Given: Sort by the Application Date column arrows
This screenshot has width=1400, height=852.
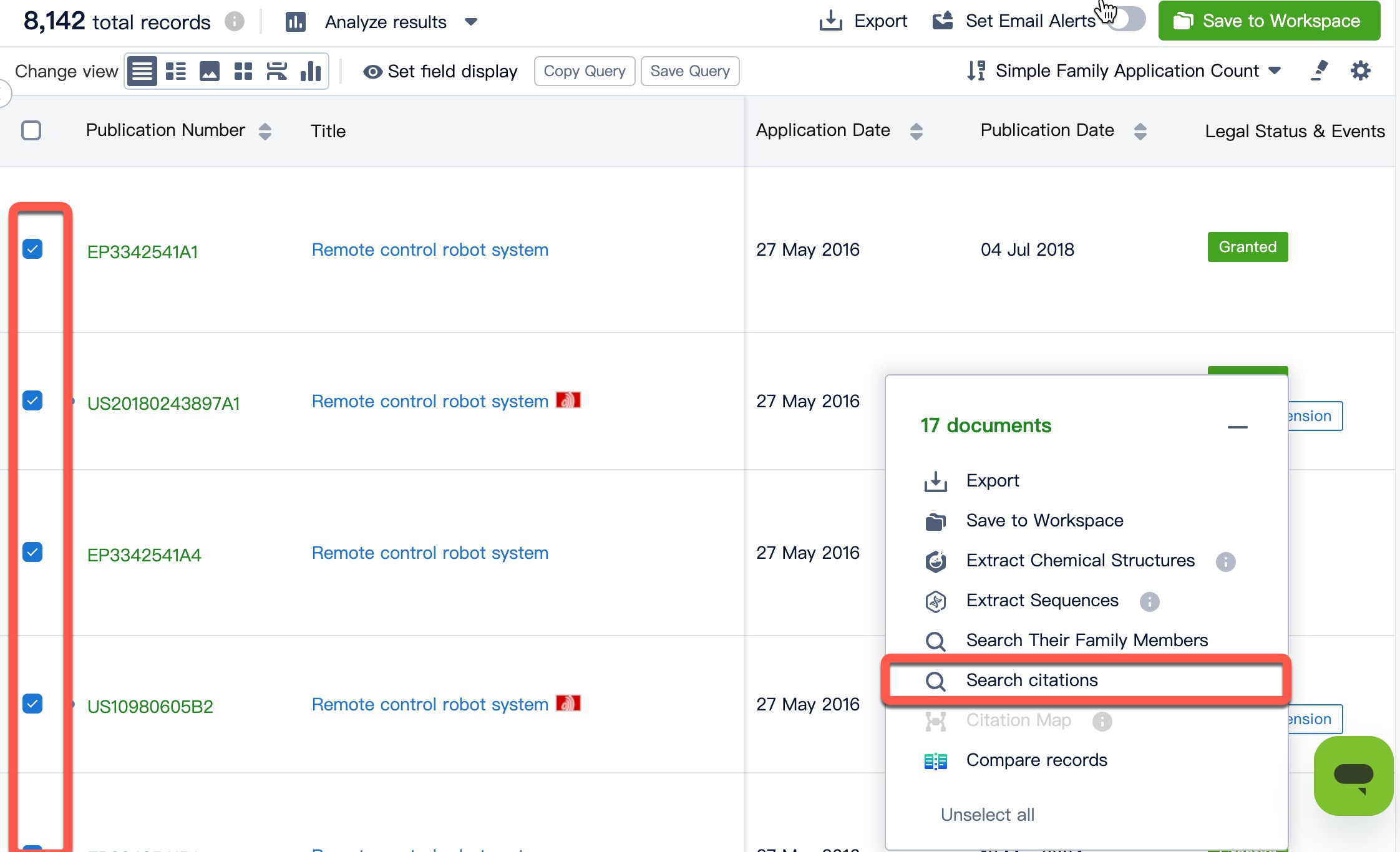Looking at the screenshot, I should coord(916,131).
